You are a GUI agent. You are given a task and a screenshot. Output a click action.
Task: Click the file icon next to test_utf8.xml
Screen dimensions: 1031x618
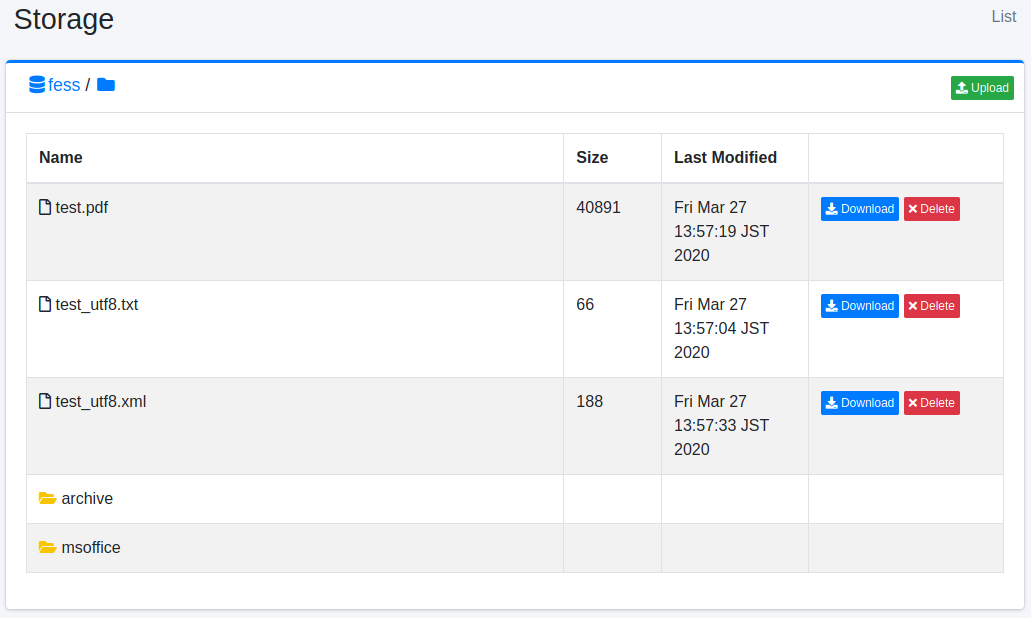(44, 402)
